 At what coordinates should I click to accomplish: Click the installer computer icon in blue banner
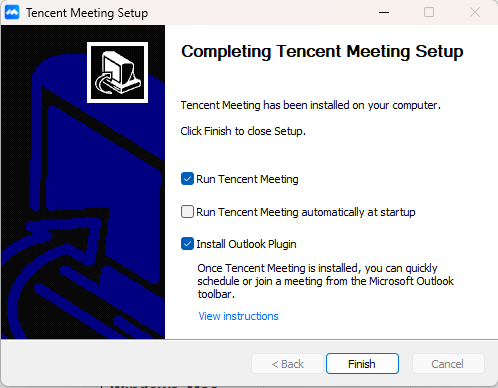(117, 72)
